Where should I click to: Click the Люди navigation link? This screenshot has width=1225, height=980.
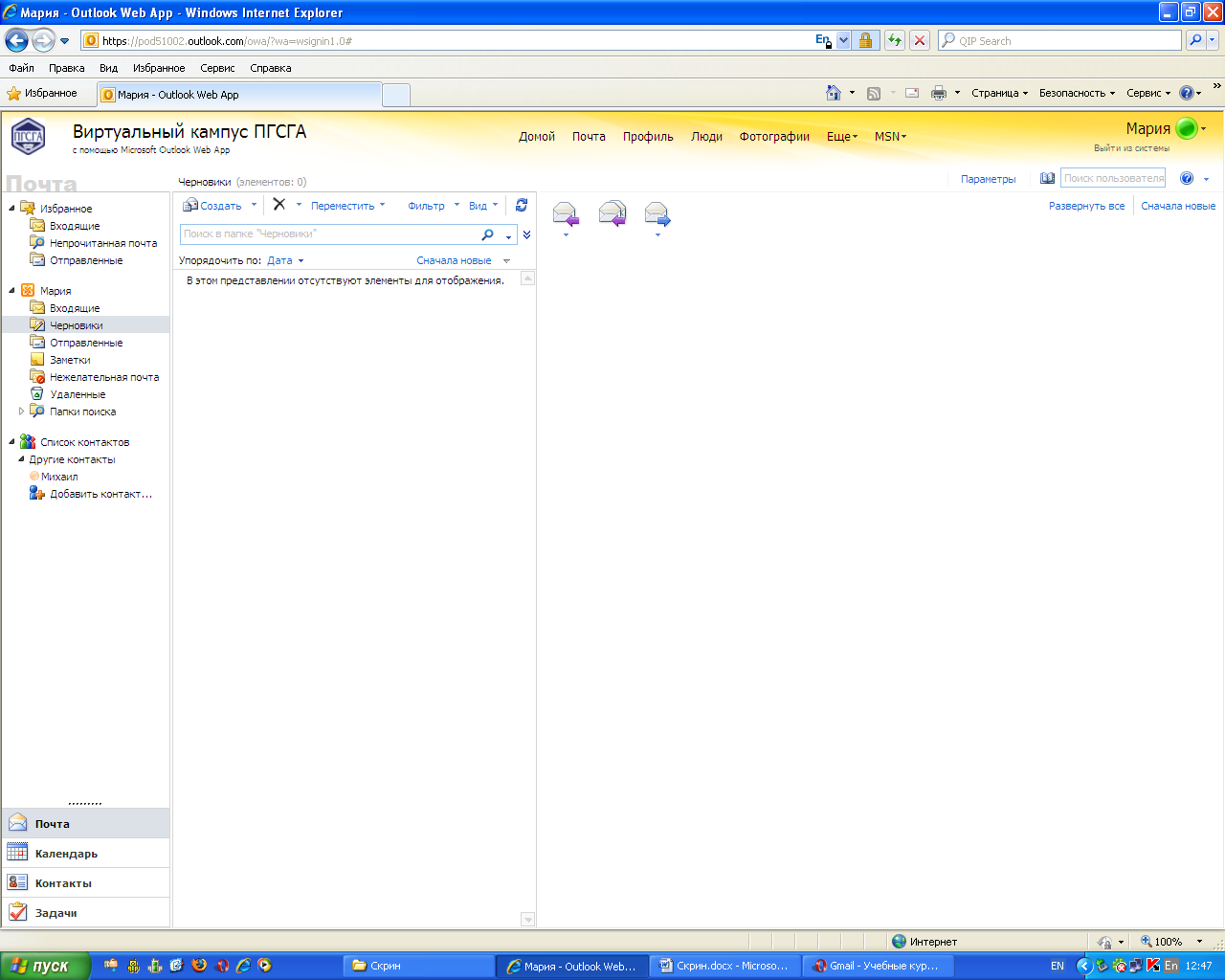pyautogui.click(x=706, y=136)
